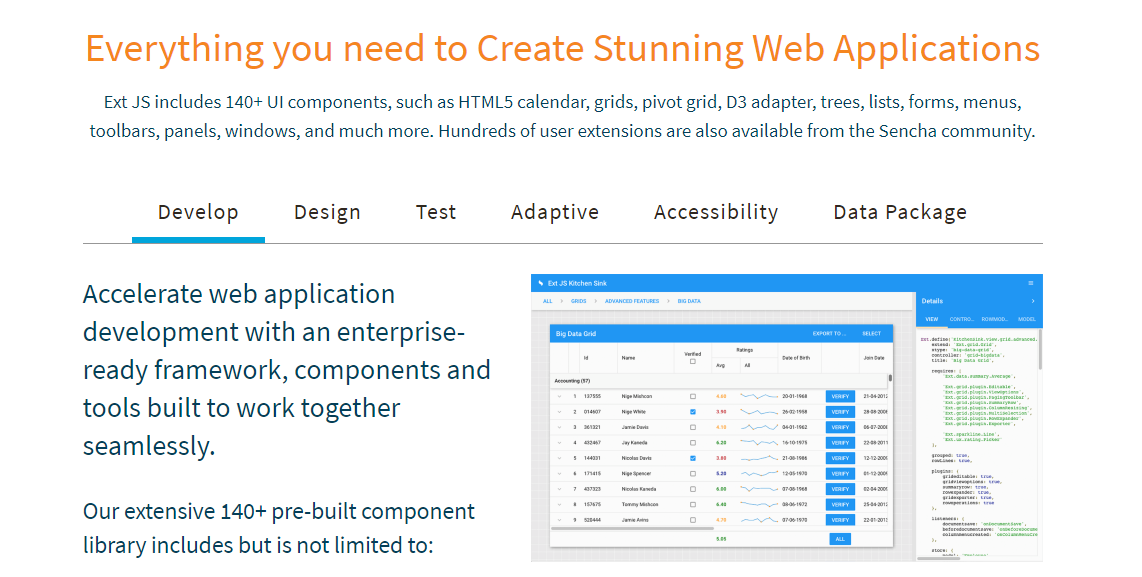Expand row 4 with id 432467
This screenshot has height=577, width=1142.
(559, 443)
